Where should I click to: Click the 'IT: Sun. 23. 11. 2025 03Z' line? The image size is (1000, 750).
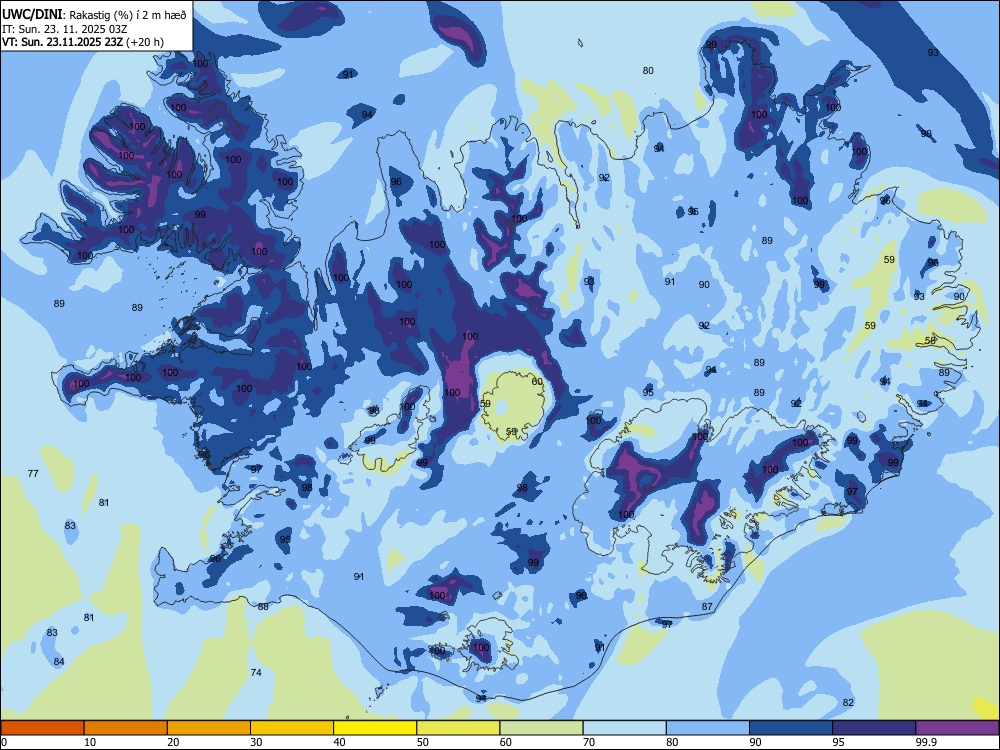(x=64, y=29)
